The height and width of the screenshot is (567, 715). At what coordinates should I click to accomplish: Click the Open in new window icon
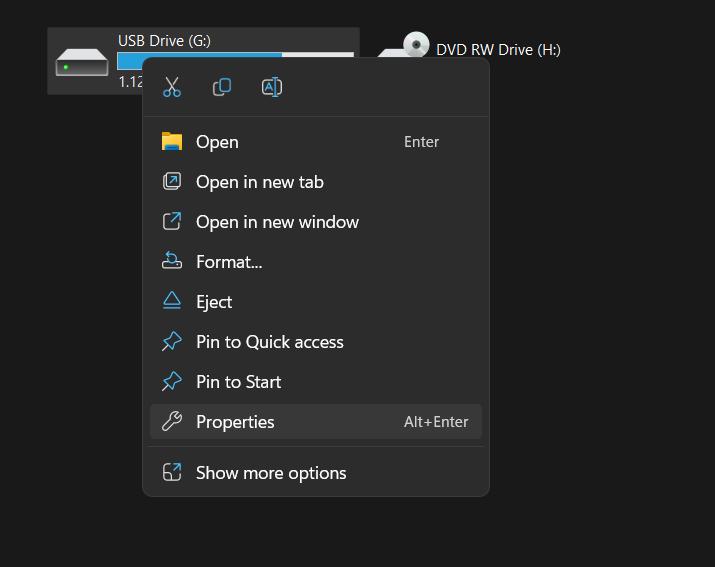[172, 221]
